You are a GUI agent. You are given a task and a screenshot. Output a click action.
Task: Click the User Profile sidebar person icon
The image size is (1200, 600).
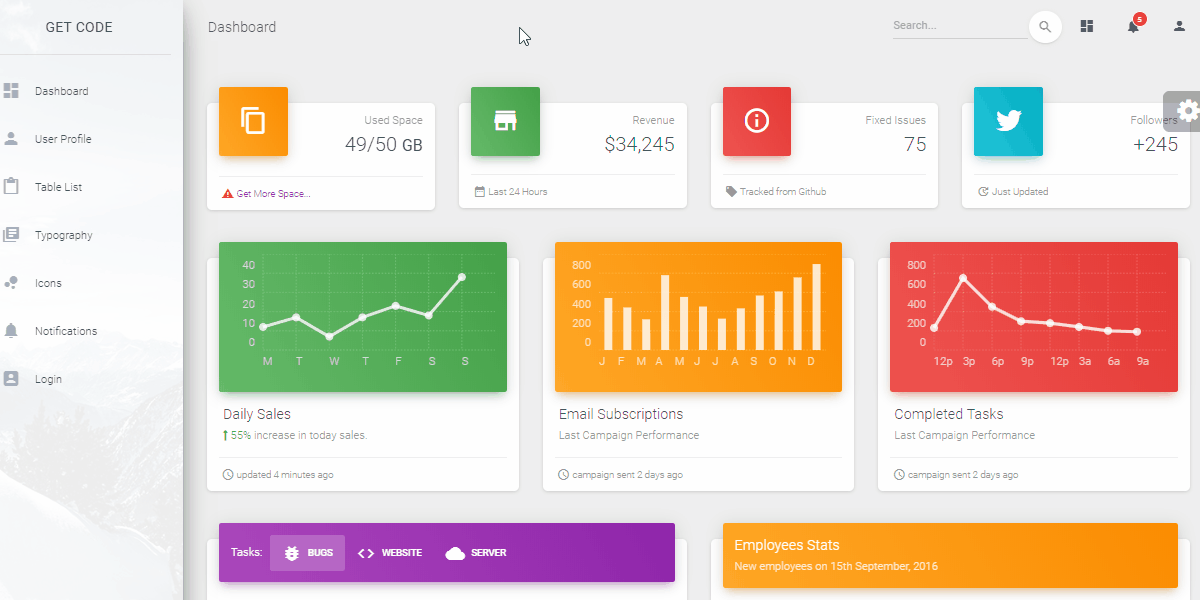[11, 139]
